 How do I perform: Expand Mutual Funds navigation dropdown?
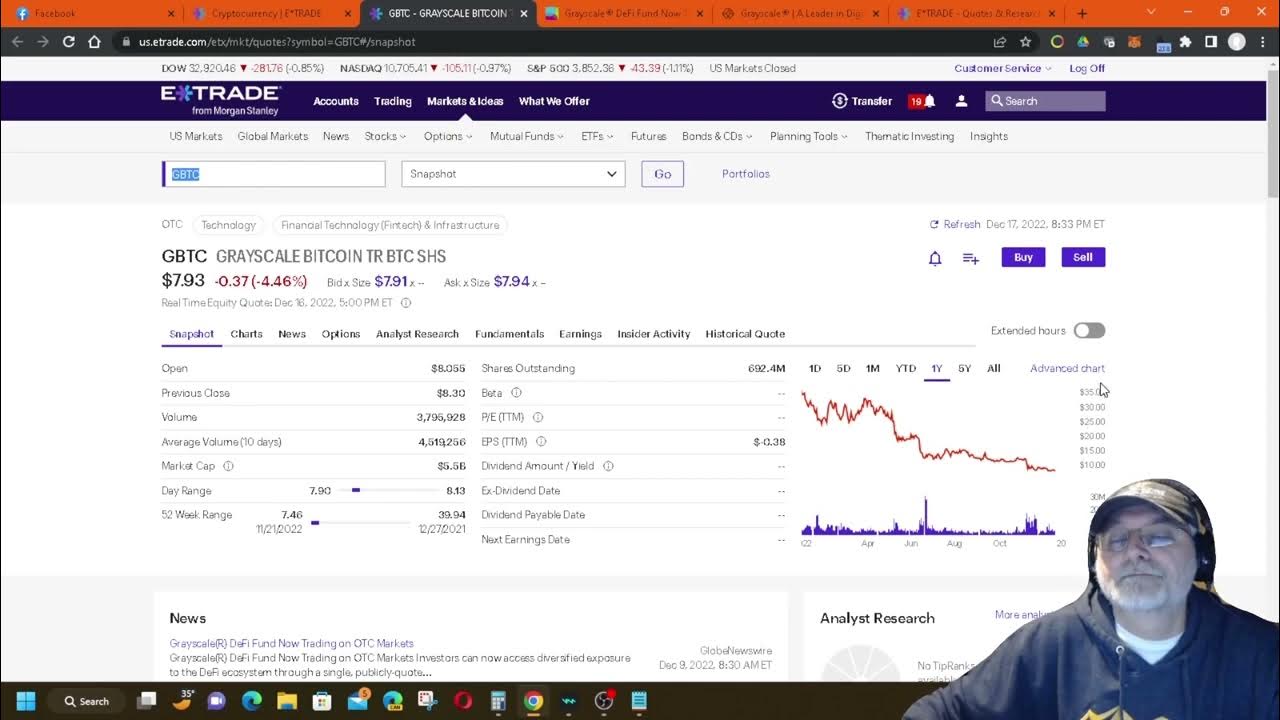pos(526,136)
